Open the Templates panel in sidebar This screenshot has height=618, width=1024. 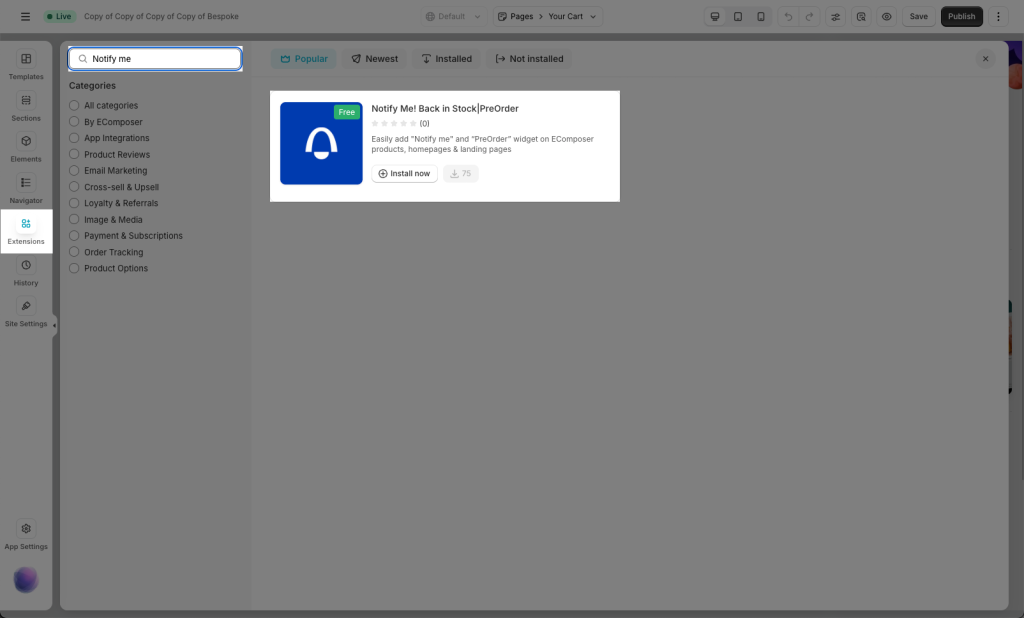(26, 65)
